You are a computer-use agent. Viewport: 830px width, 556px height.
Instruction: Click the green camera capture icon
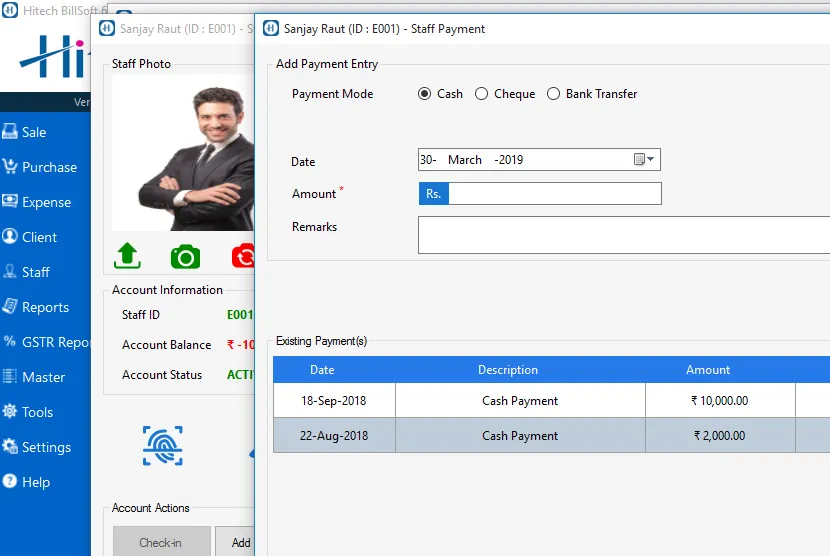[185, 257]
